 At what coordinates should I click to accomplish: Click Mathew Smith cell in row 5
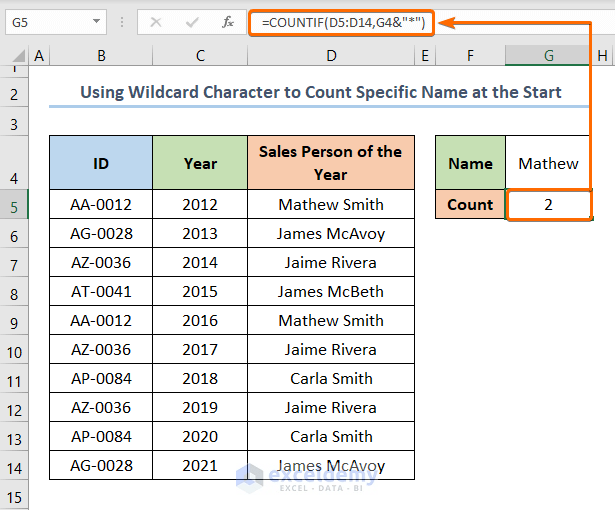pos(331,204)
